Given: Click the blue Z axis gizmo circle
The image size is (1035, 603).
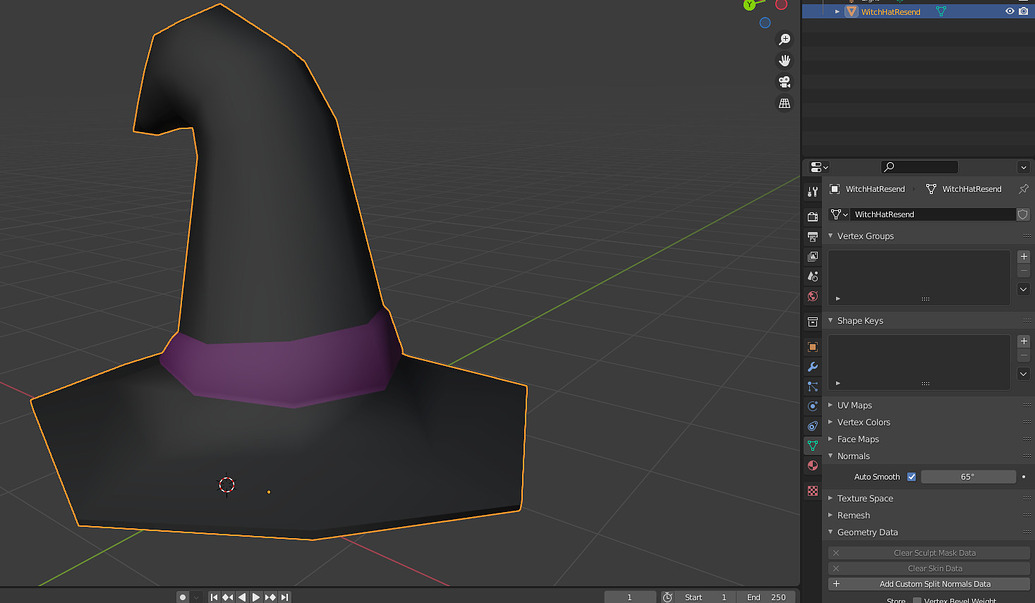Looking at the screenshot, I should pyautogui.click(x=765, y=22).
